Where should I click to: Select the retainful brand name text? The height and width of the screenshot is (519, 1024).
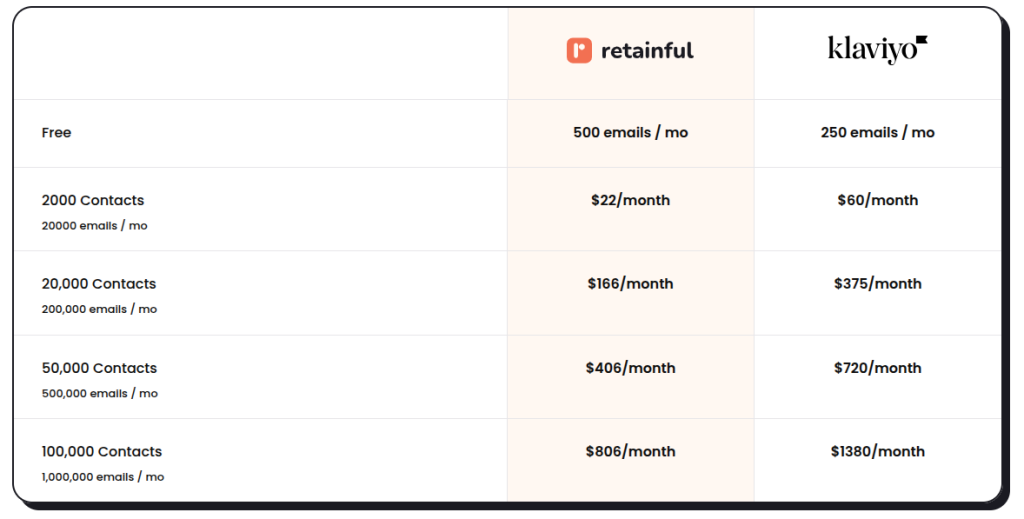647,51
